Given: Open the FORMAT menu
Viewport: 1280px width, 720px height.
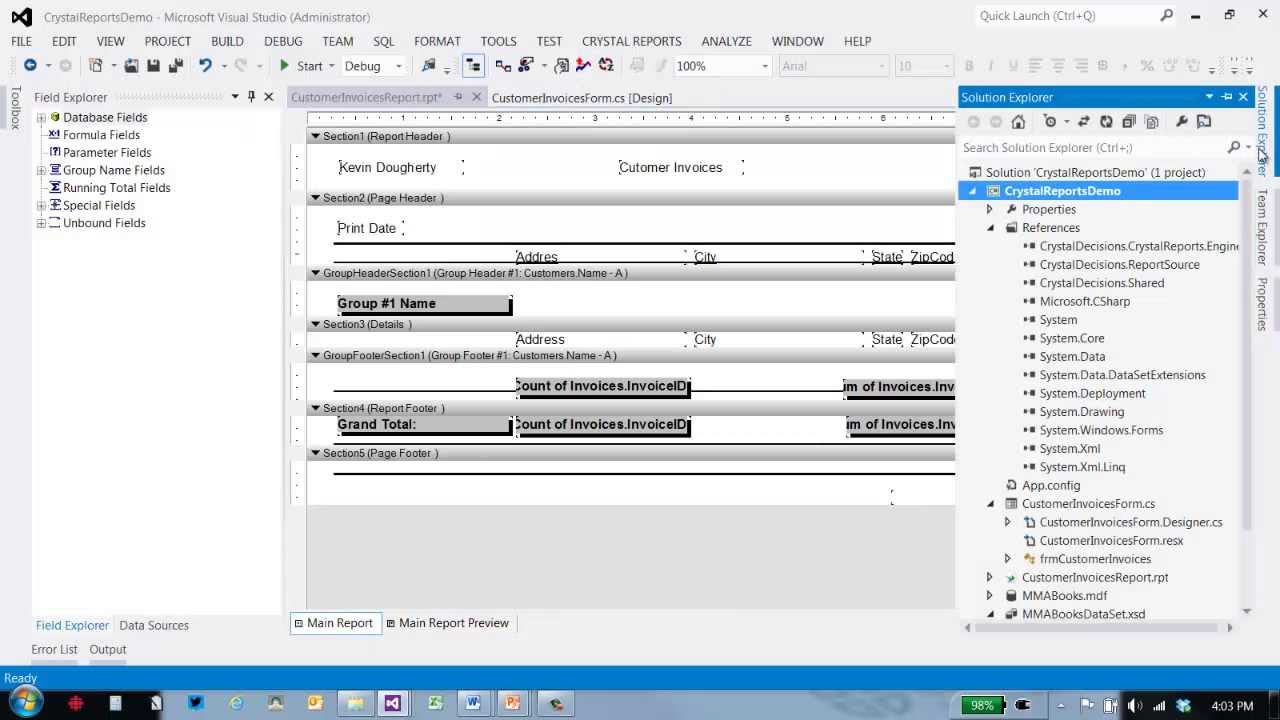Looking at the screenshot, I should 437,41.
